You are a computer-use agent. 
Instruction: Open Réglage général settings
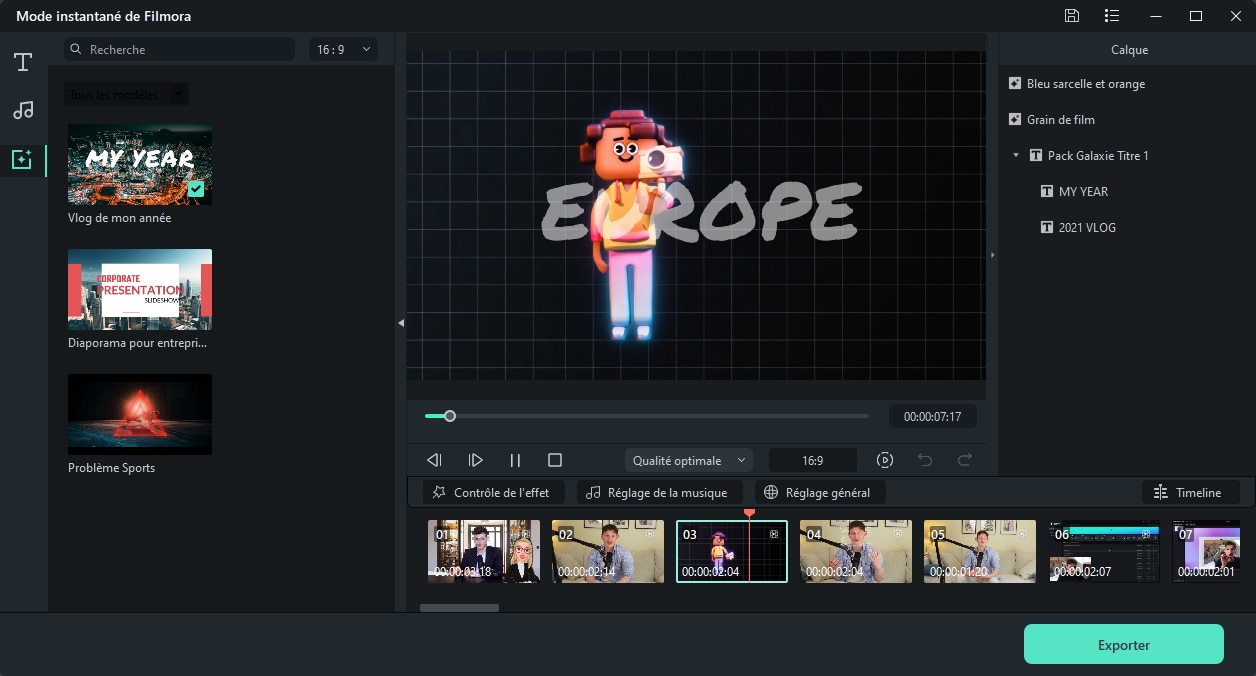point(818,492)
